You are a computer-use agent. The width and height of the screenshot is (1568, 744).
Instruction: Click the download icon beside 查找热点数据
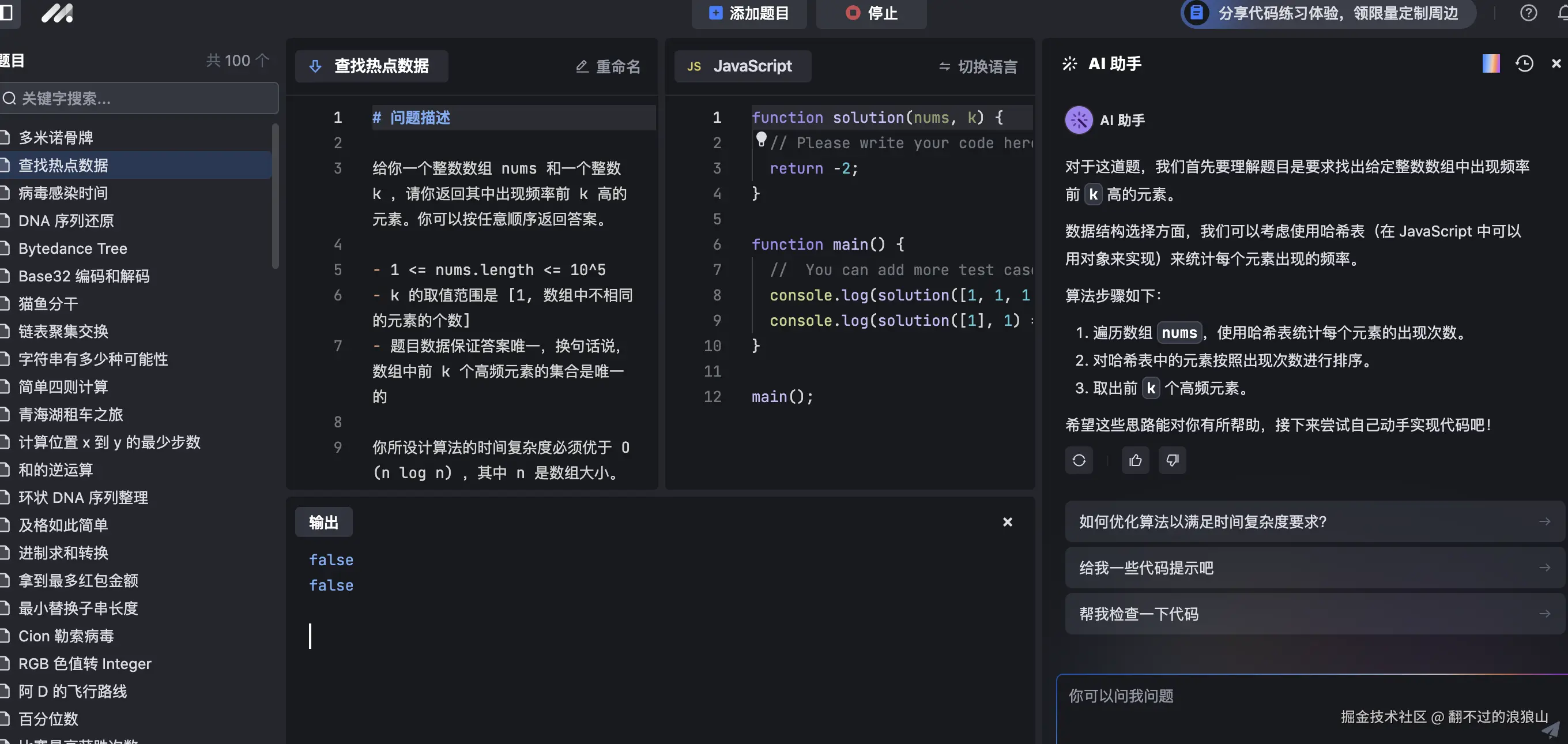315,66
